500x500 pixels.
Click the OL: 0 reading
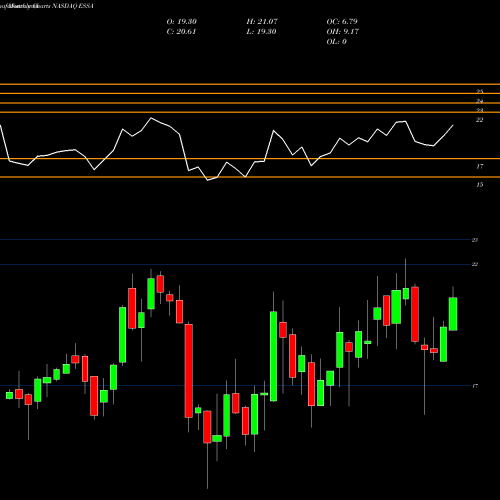337,42
